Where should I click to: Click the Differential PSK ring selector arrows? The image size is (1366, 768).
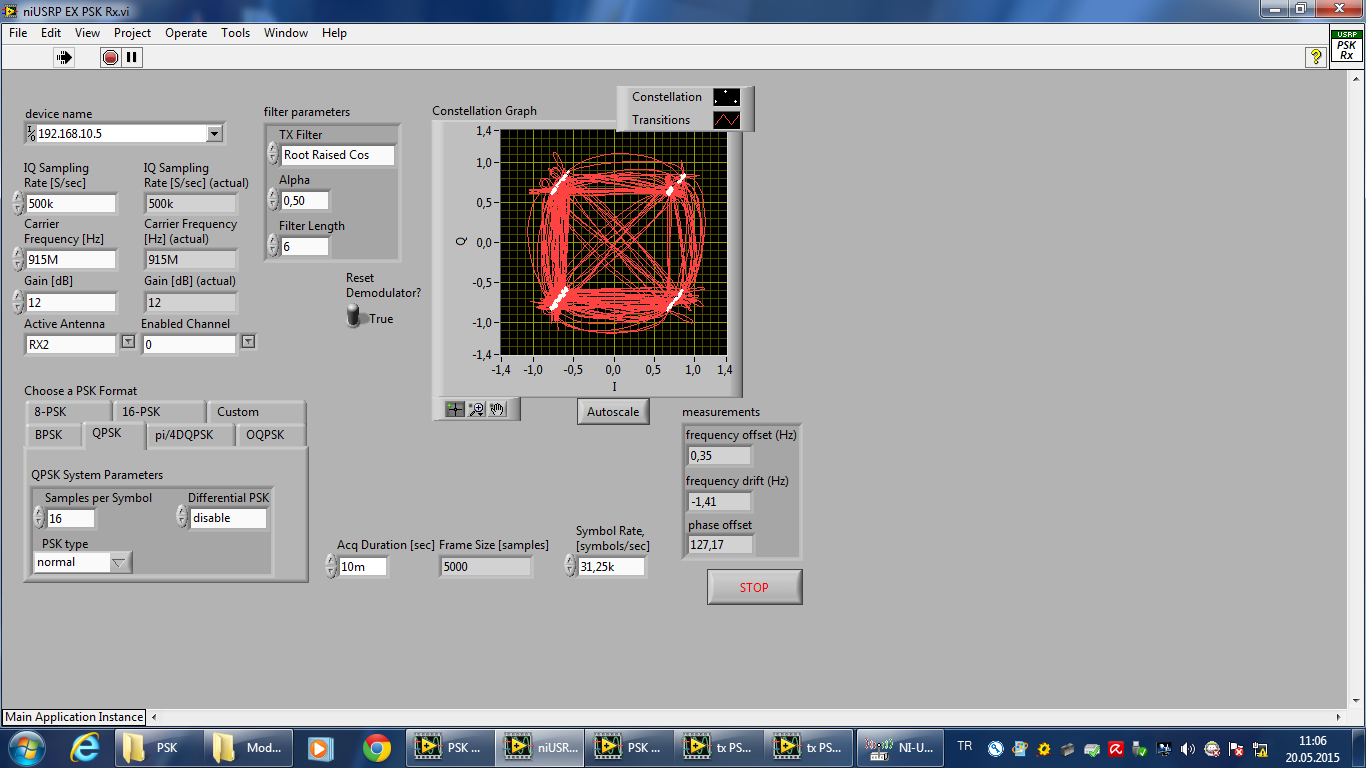pyautogui.click(x=182, y=517)
